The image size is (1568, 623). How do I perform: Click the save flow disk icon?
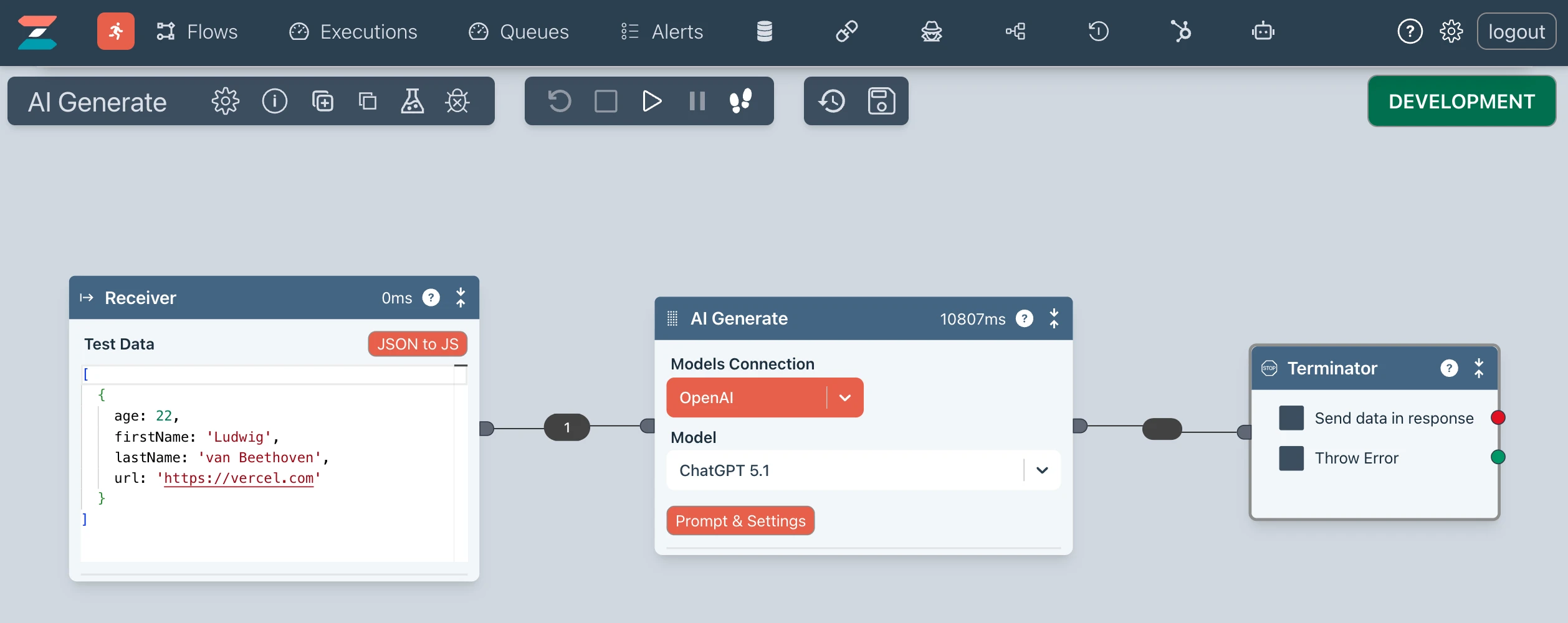pos(881,101)
